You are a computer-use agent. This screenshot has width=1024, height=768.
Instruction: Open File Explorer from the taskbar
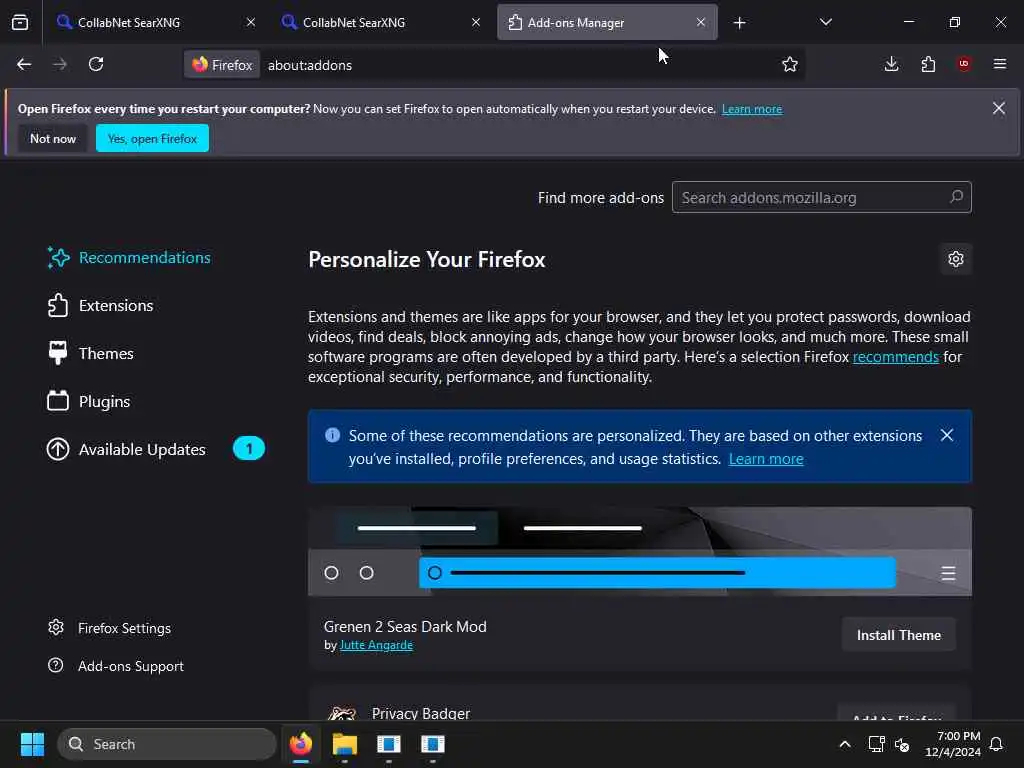[345, 744]
